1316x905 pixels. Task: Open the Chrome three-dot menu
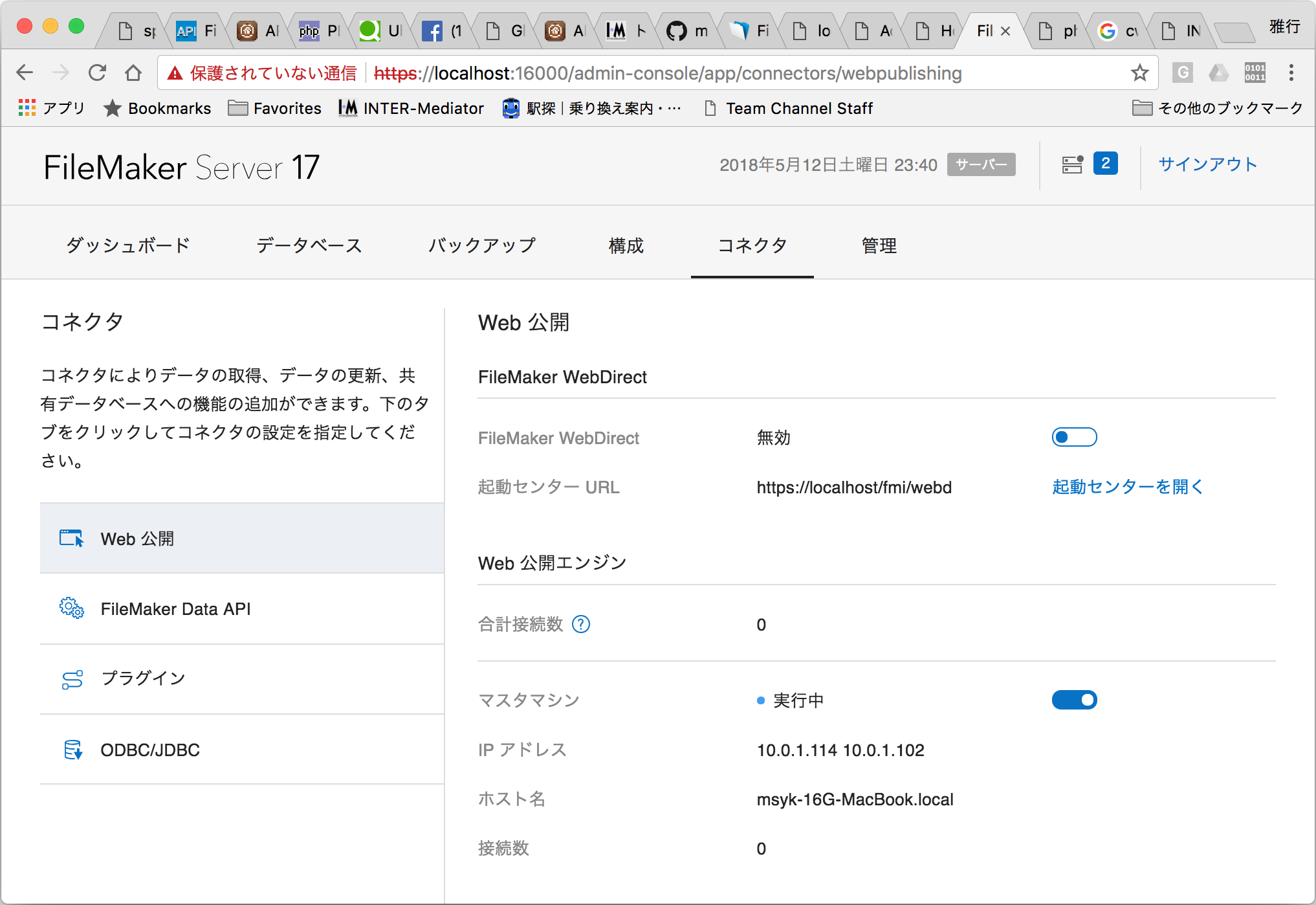click(1291, 73)
